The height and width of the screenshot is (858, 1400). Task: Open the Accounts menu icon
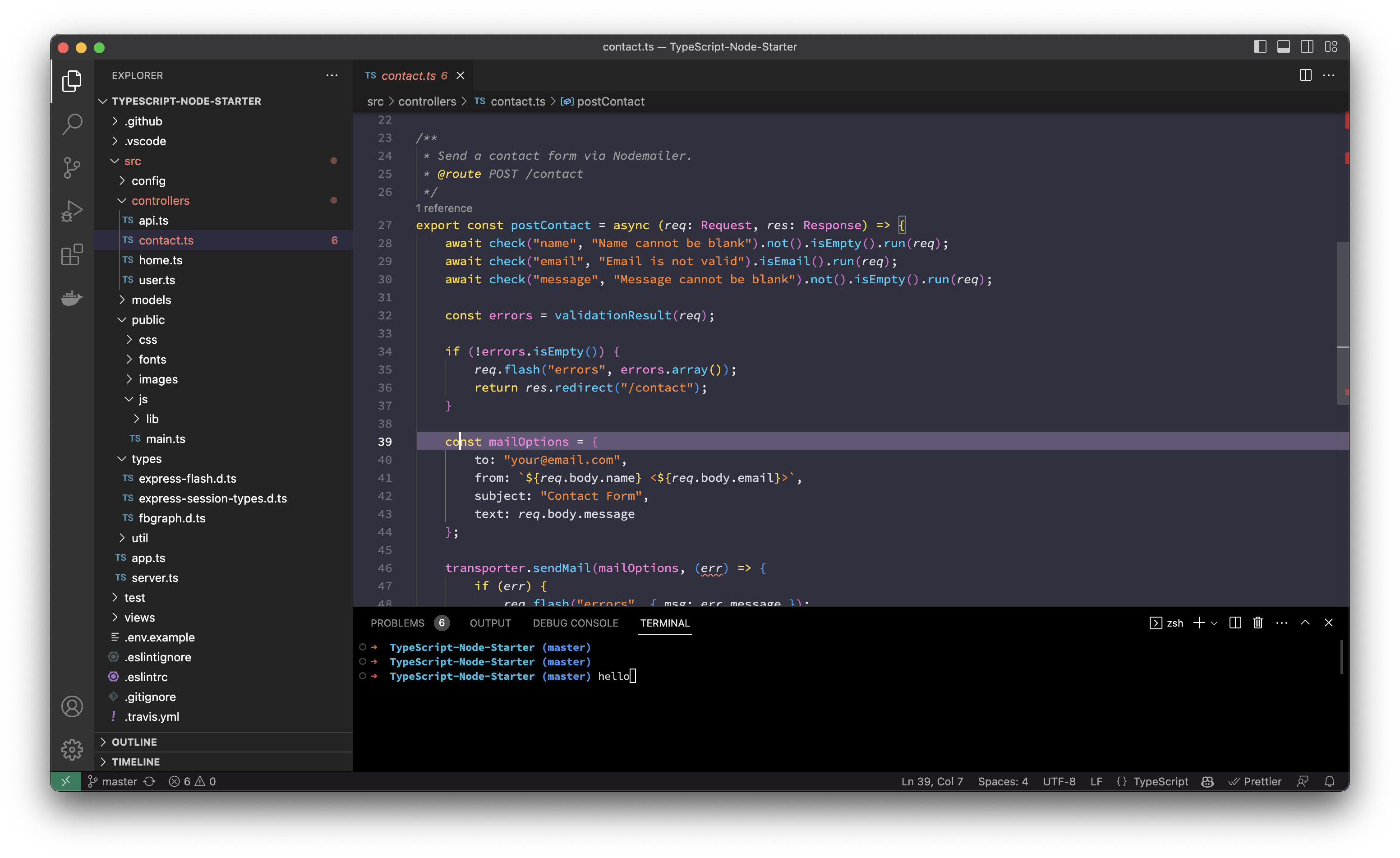72,706
